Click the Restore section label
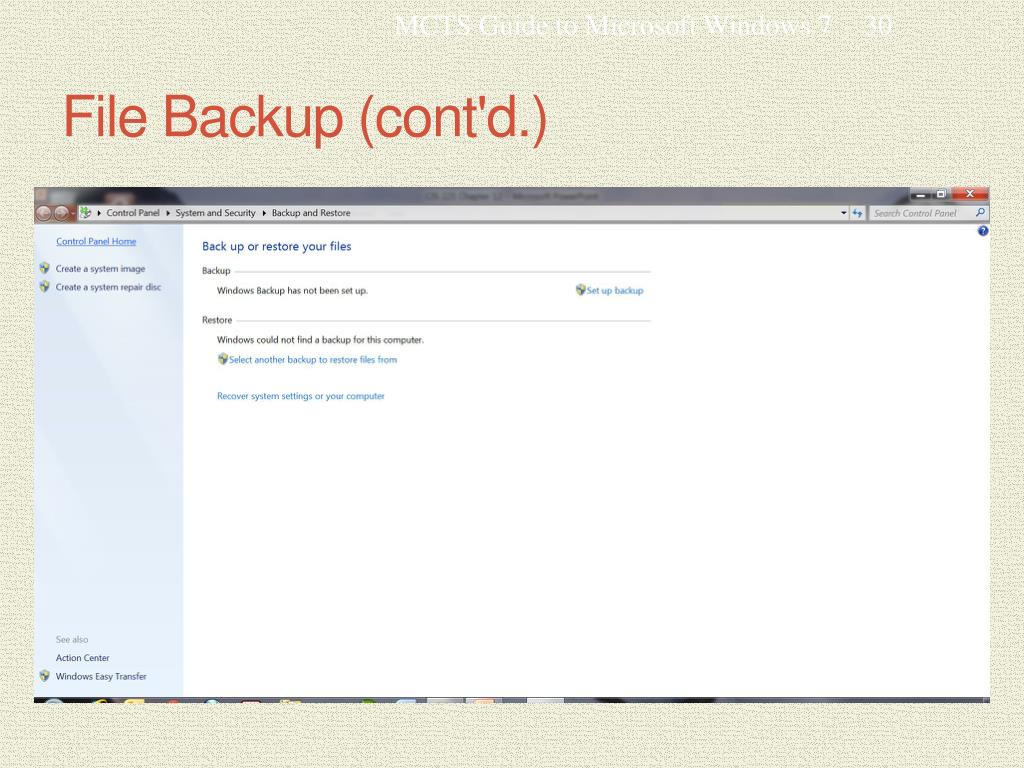This screenshot has height=768, width=1024. [217, 320]
